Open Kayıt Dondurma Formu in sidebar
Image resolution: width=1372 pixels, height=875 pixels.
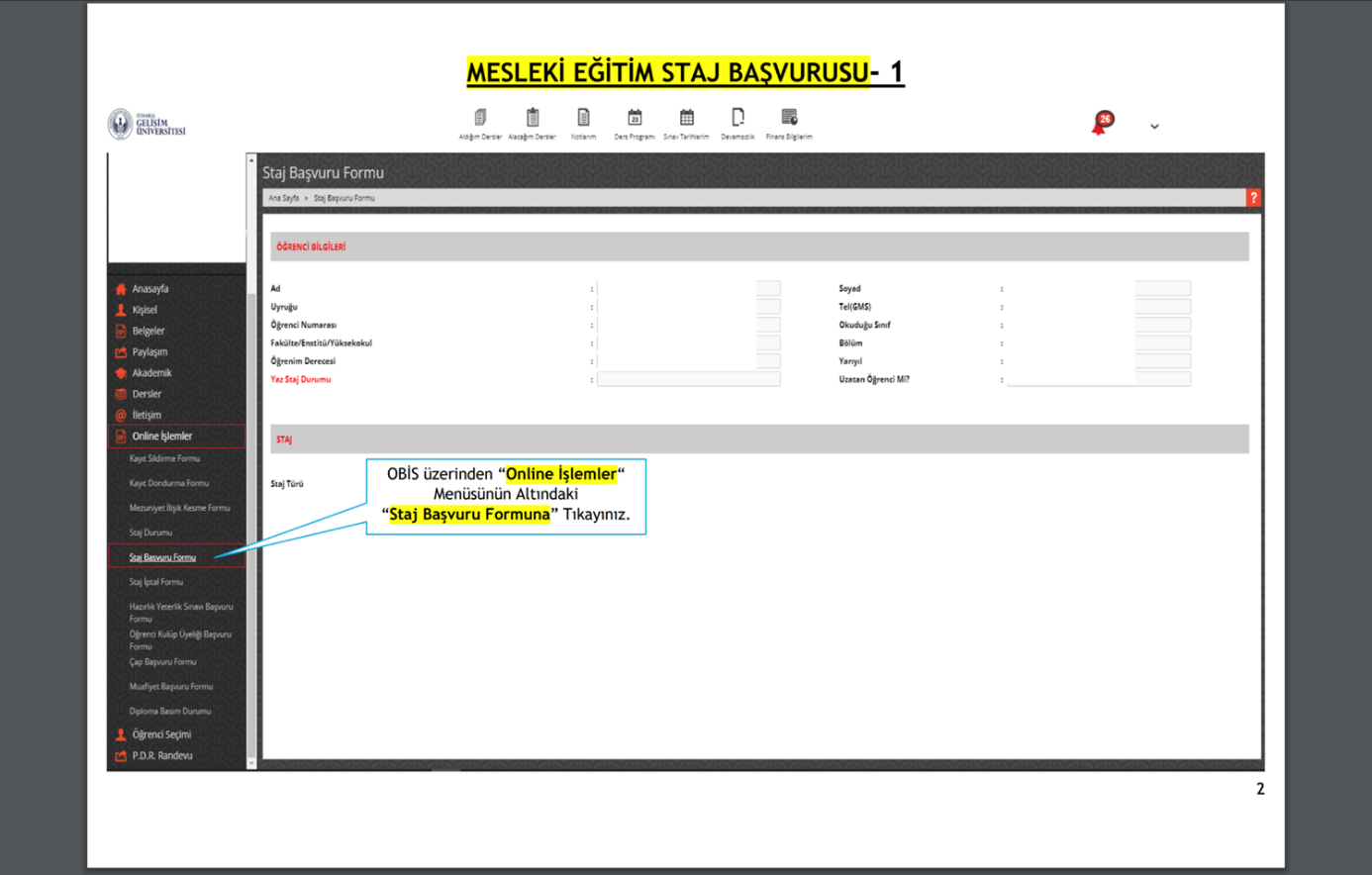(x=169, y=483)
